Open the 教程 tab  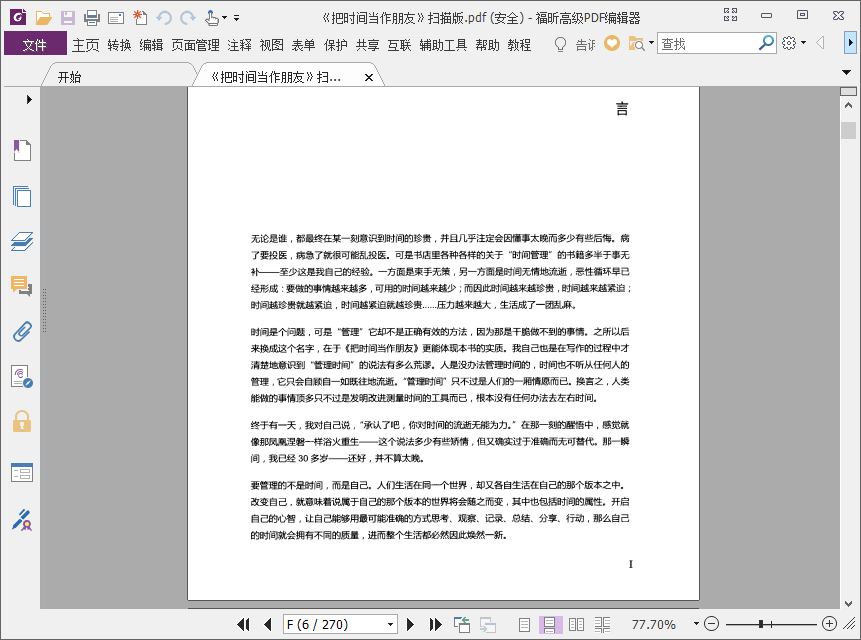tap(519, 45)
